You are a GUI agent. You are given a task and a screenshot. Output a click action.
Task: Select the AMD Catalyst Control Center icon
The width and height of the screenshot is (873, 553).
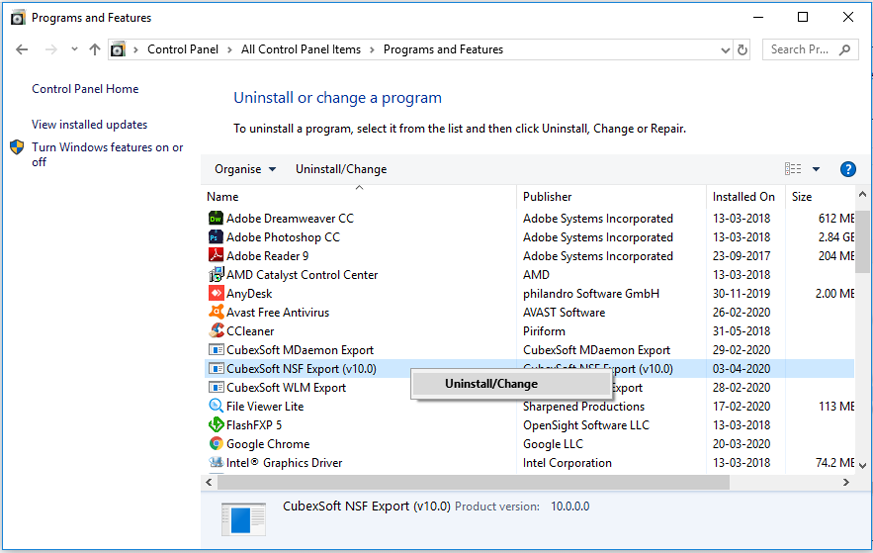(x=216, y=275)
